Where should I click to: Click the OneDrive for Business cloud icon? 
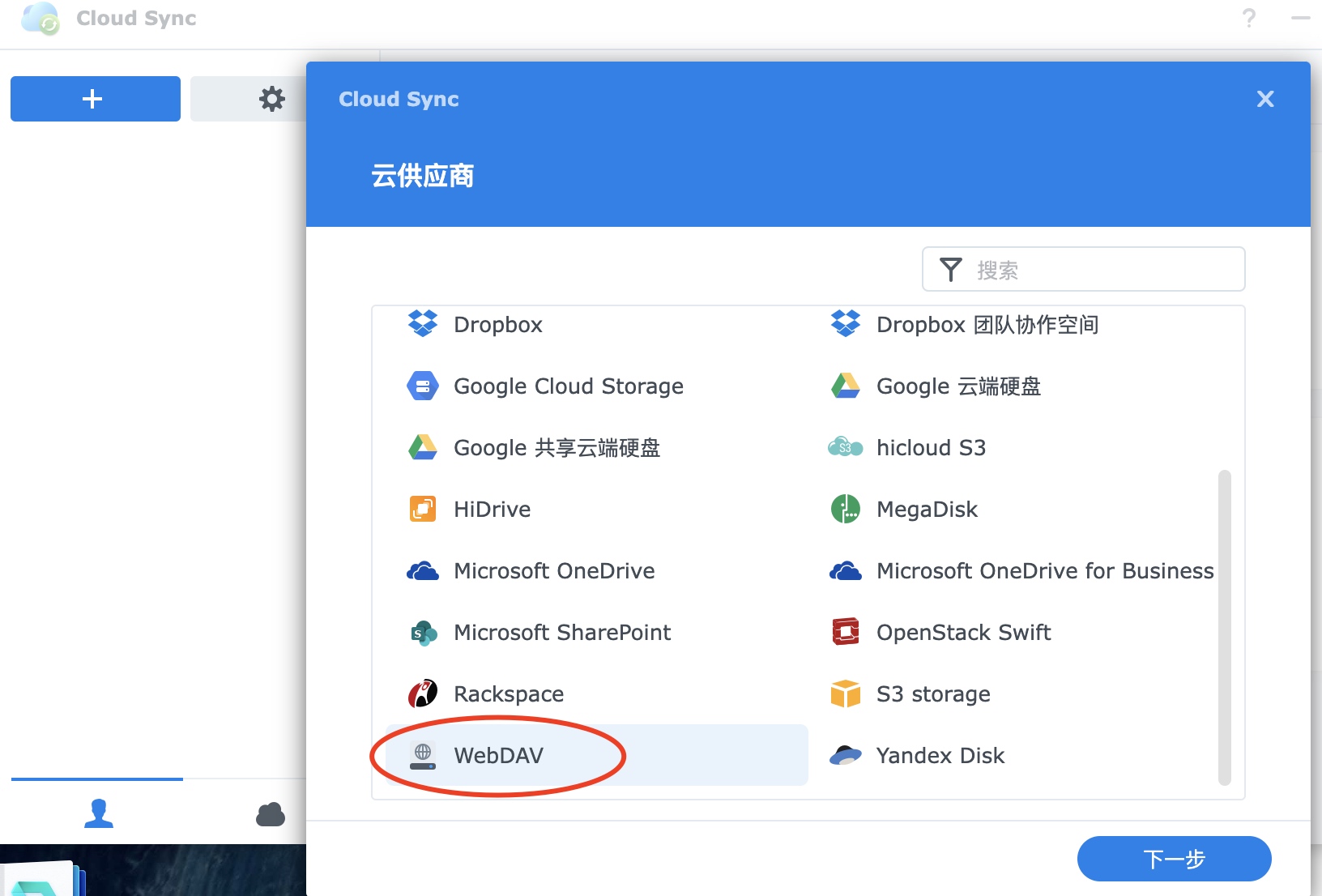(x=846, y=571)
